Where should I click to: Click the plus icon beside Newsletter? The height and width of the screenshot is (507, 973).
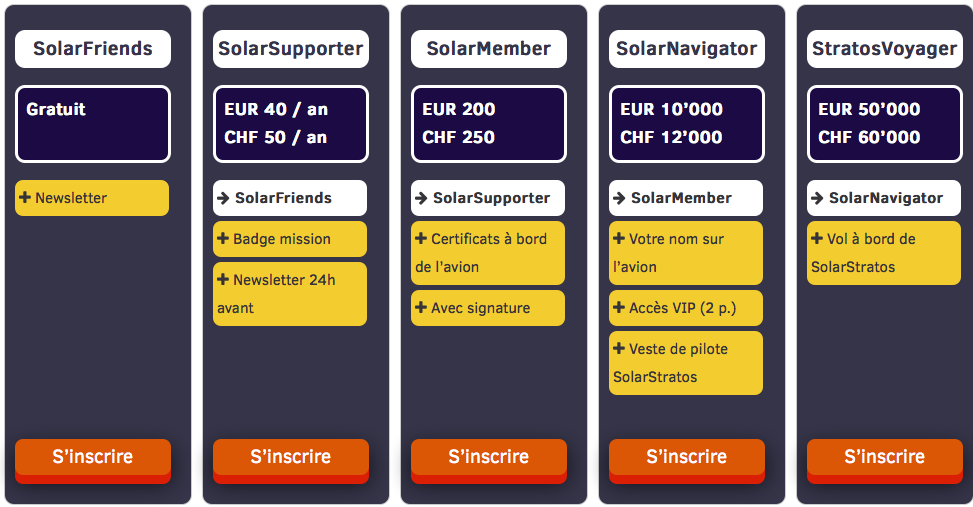pyautogui.click(x=25, y=197)
